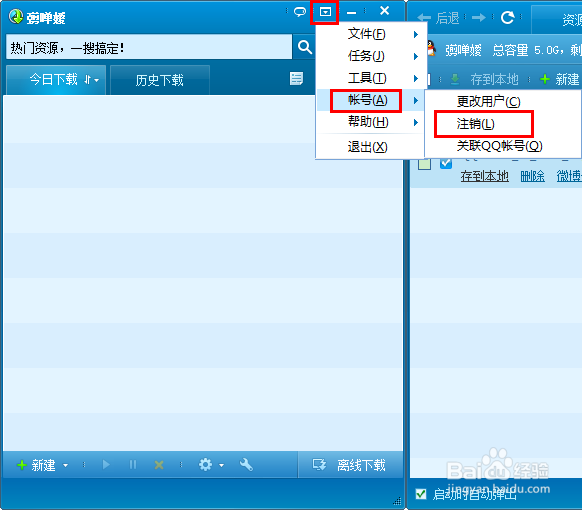Toggle the blue checked file checkbox
The width and height of the screenshot is (582, 510).
click(446, 163)
